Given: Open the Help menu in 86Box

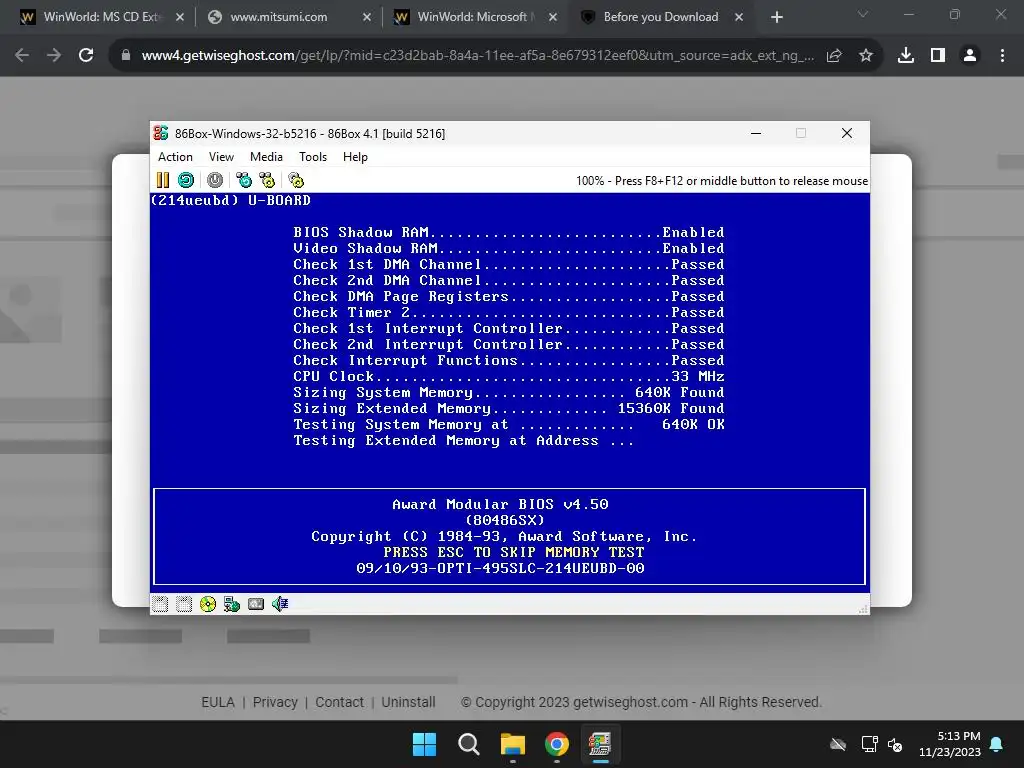Looking at the screenshot, I should point(355,157).
